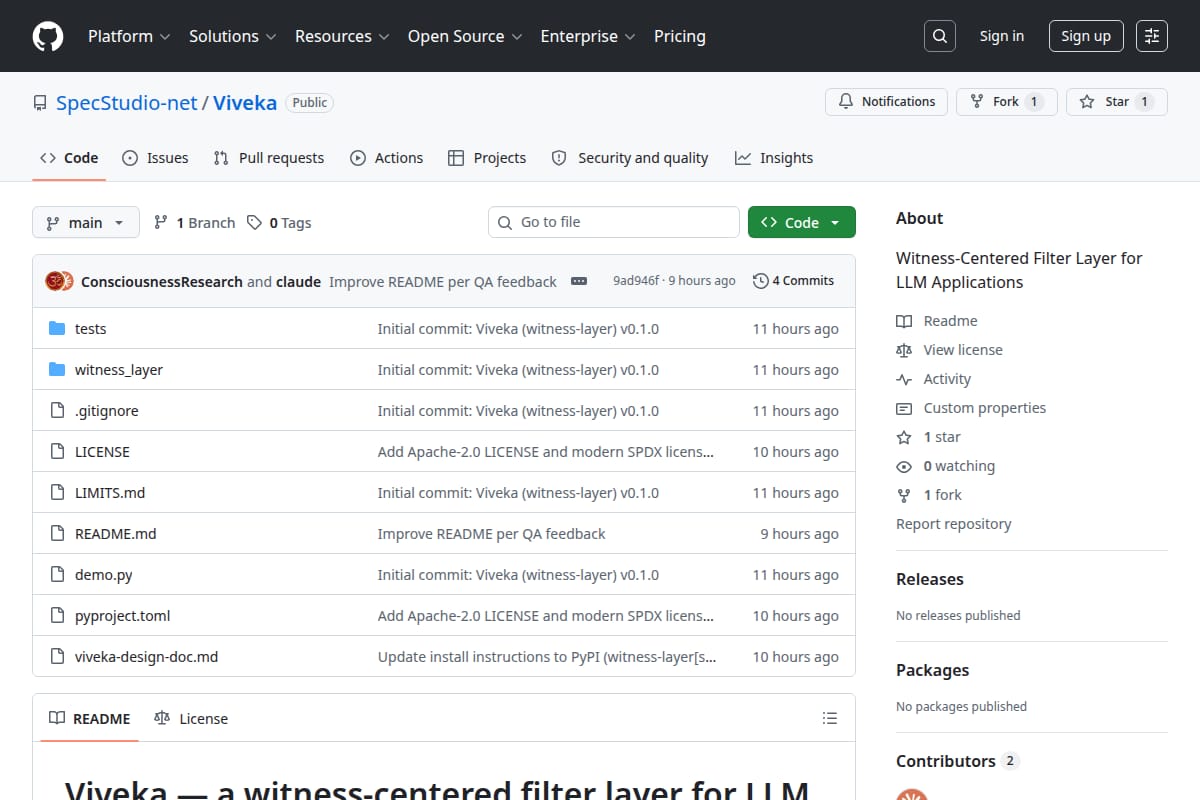1200x800 pixels.
Task: Open the README outline list icon
Action: (x=829, y=718)
